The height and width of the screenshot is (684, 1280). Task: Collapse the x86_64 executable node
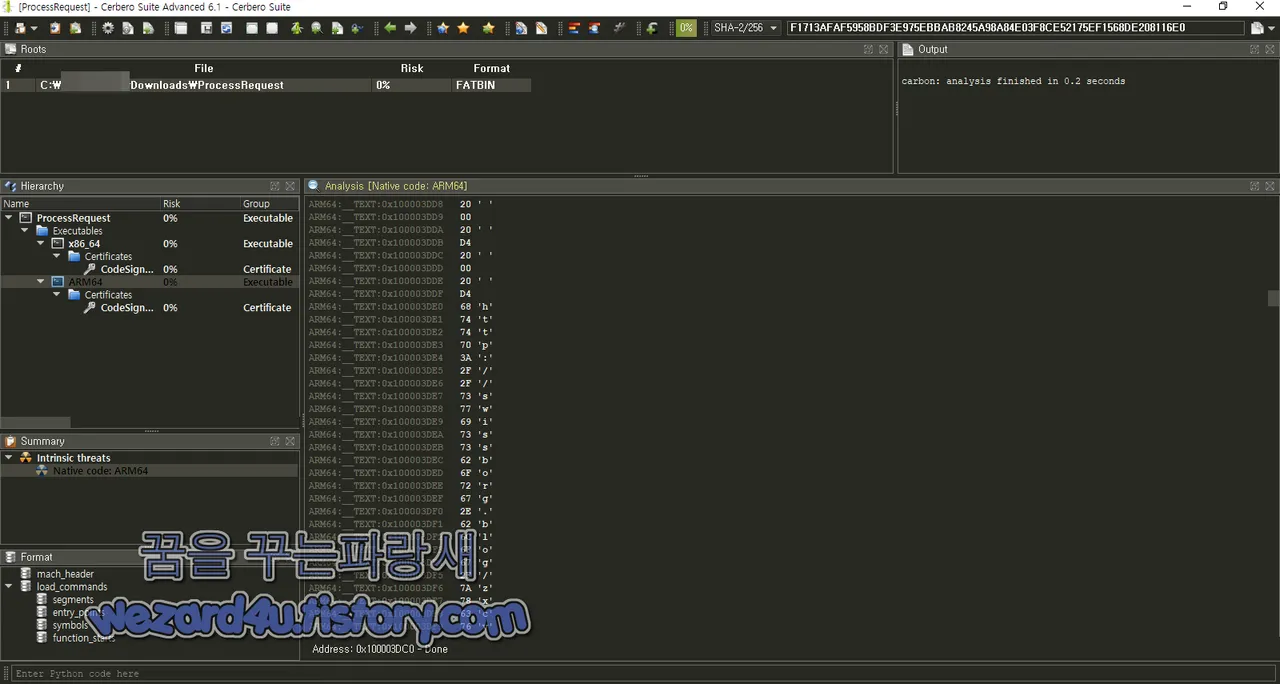(x=41, y=244)
